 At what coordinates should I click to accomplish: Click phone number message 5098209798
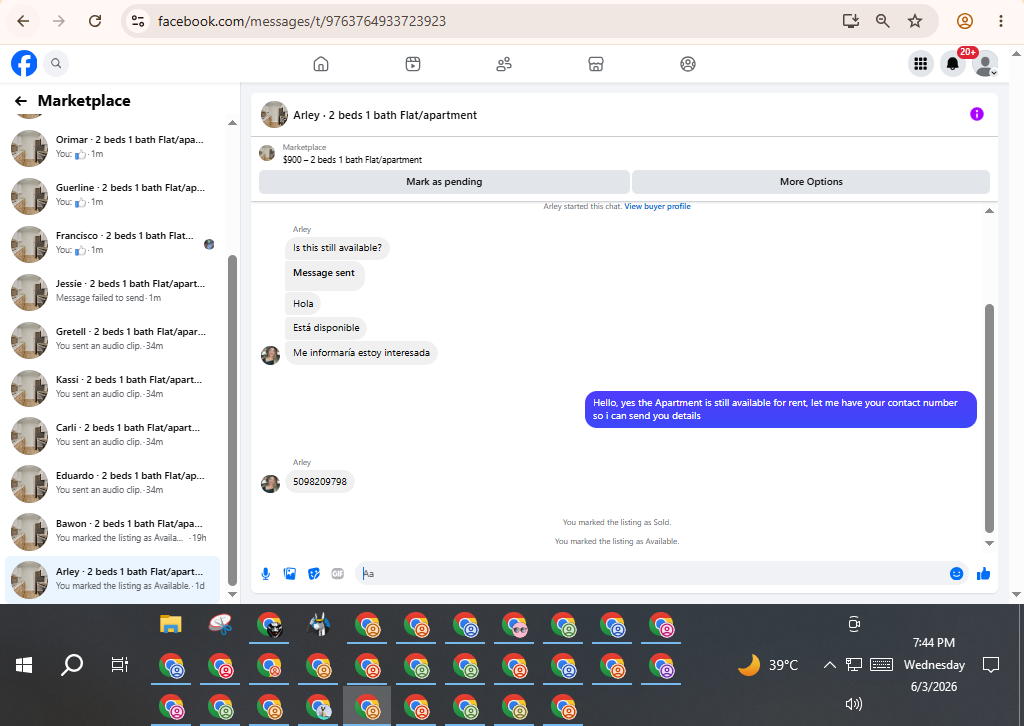(x=320, y=482)
